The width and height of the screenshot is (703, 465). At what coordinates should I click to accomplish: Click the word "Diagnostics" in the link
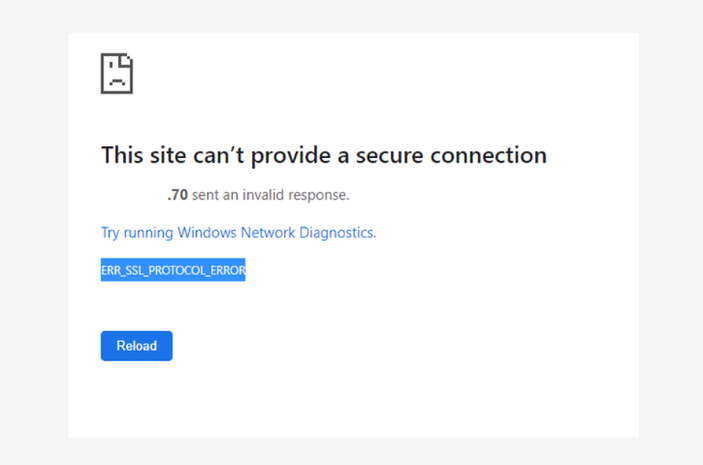pos(338,233)
